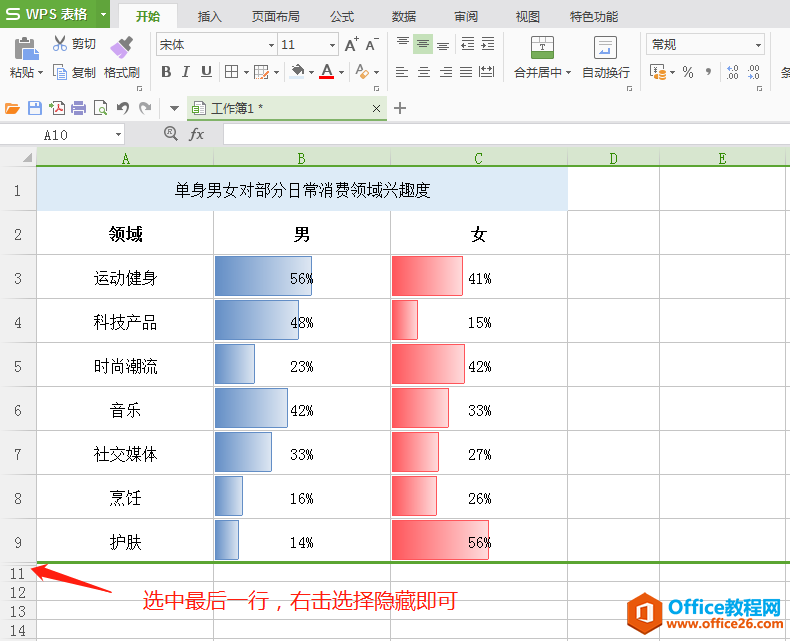790x641 pixels.
Task: Click the export to PDF icon
Action: click(57, 108)
